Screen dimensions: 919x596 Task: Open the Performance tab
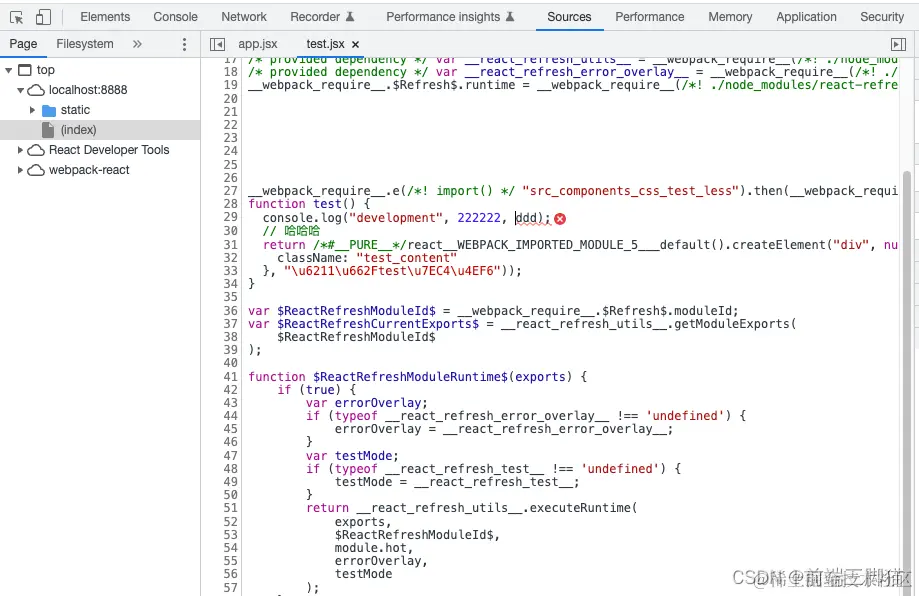coord(649,17)
